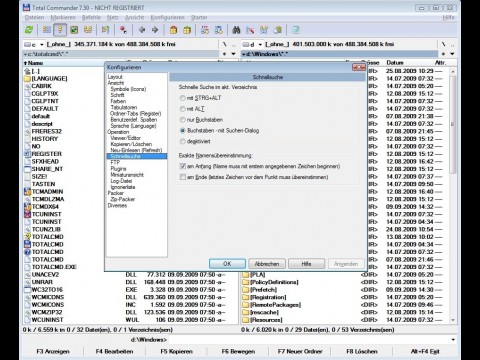
Task: Click the notepad icon at toolbar end
Action: coord(296,30)
